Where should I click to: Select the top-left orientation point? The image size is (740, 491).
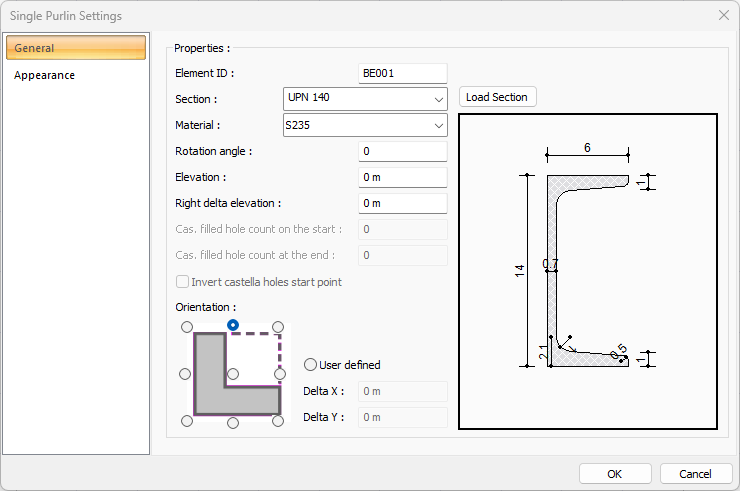coord(186,327)
